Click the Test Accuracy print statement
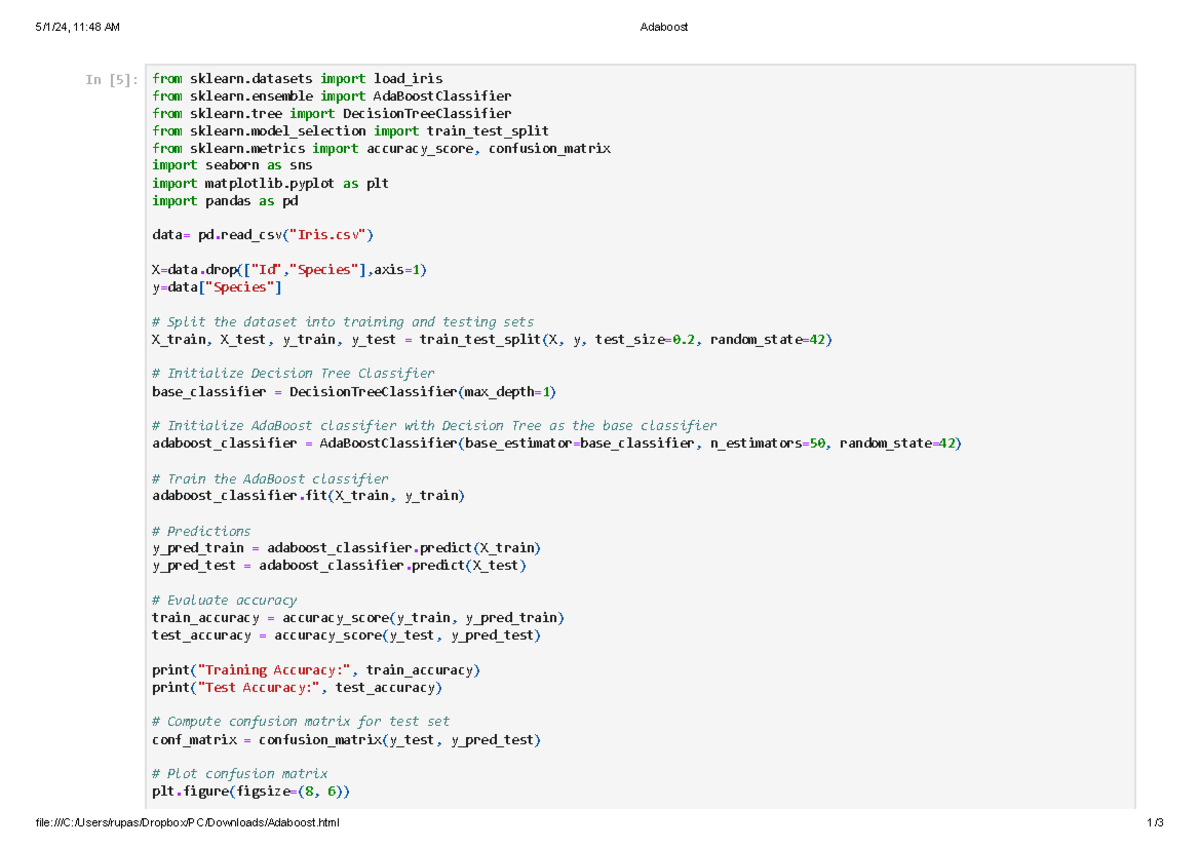Screen dimensions: 1200x848 (x=300, y=687)
